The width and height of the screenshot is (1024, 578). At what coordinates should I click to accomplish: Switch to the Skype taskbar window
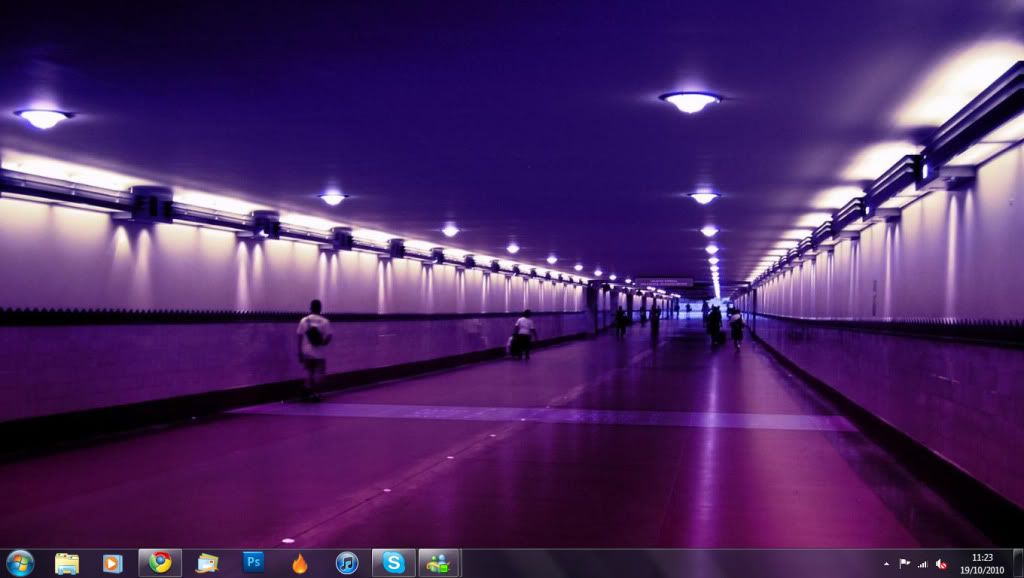tap(394, 562)
